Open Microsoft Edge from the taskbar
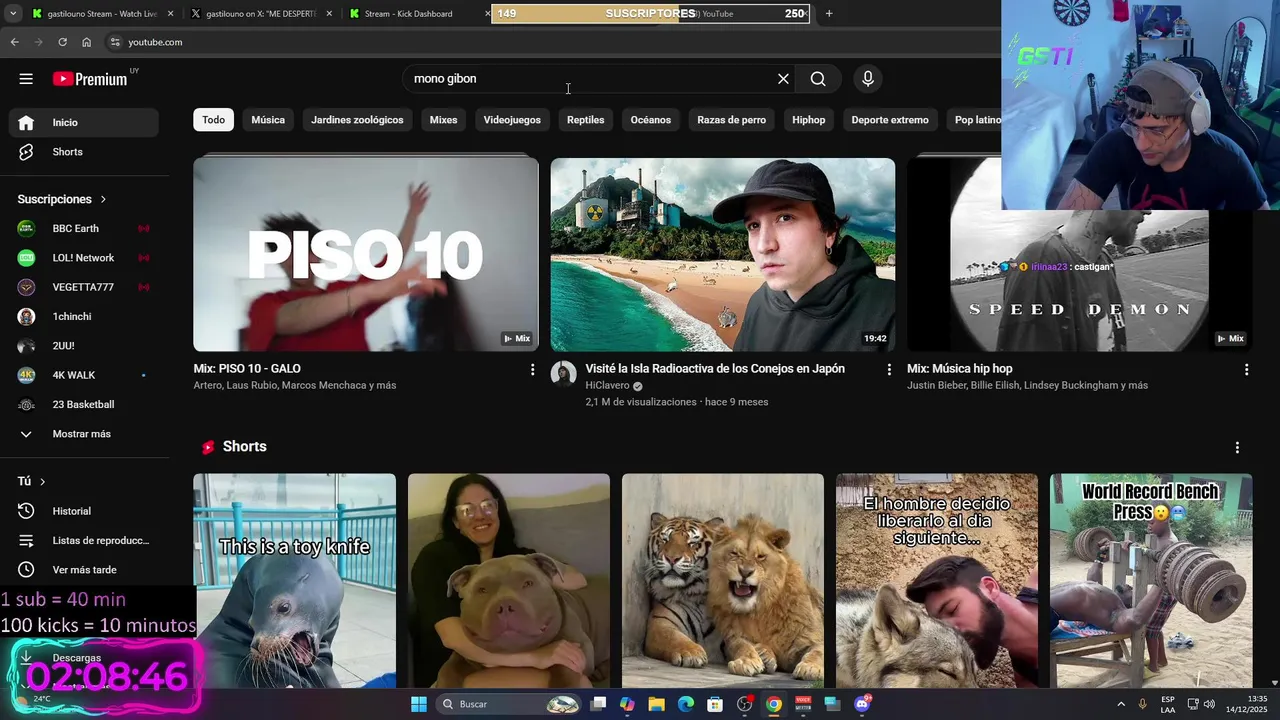The height and width of the screenshot is (720, 1280). coord(686,704)
